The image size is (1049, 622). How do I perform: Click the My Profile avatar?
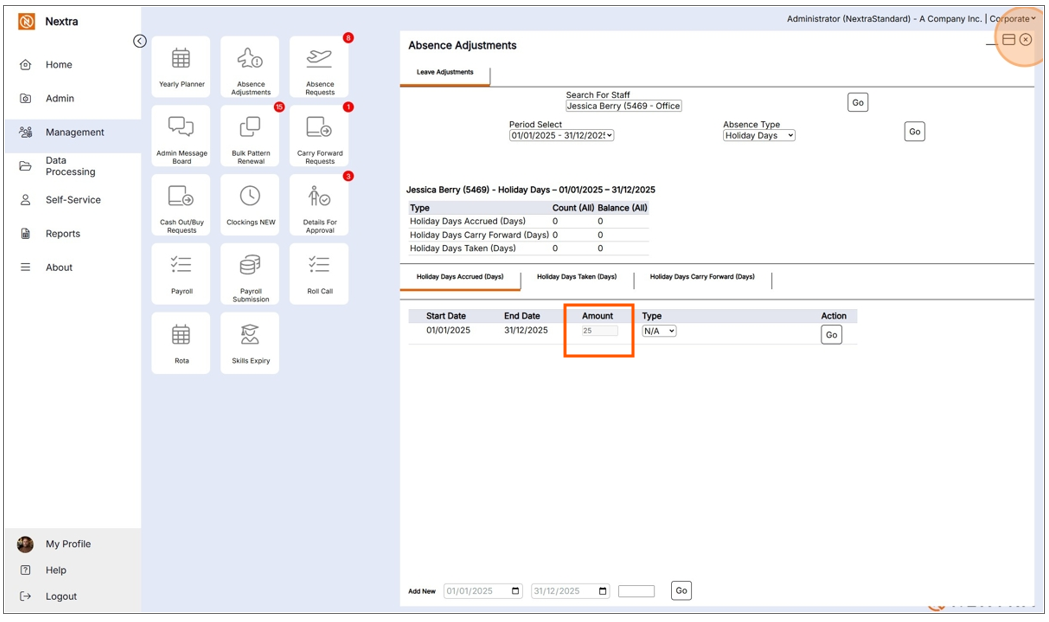pos(25,544)
